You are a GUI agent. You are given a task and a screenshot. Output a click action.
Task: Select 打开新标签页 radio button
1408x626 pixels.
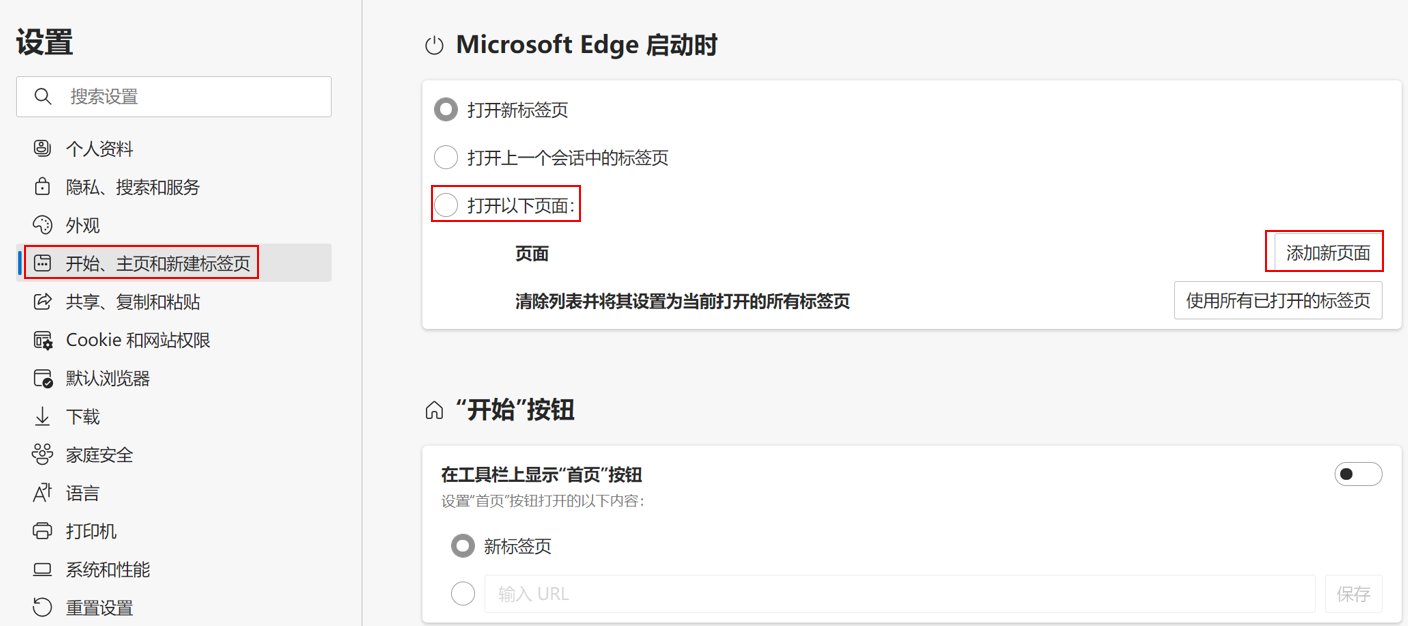coord(446,110)
